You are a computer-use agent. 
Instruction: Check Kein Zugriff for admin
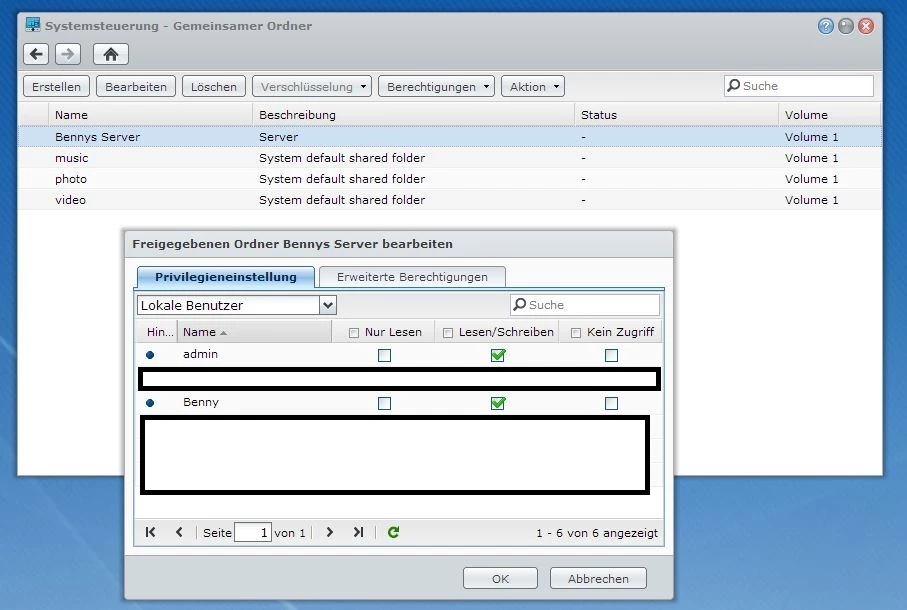coord(611,355)
